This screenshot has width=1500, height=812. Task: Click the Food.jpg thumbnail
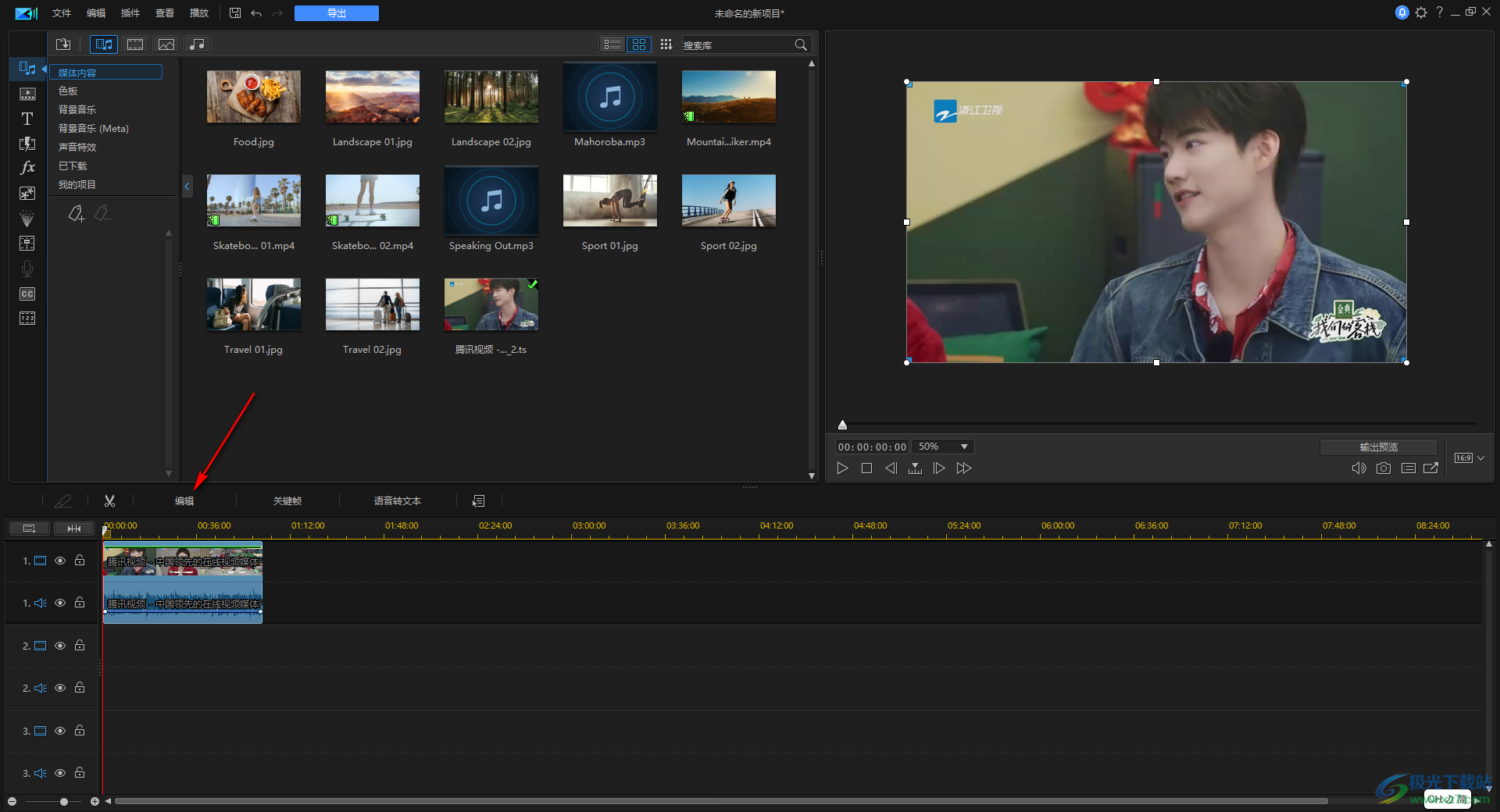click(254, 97)
